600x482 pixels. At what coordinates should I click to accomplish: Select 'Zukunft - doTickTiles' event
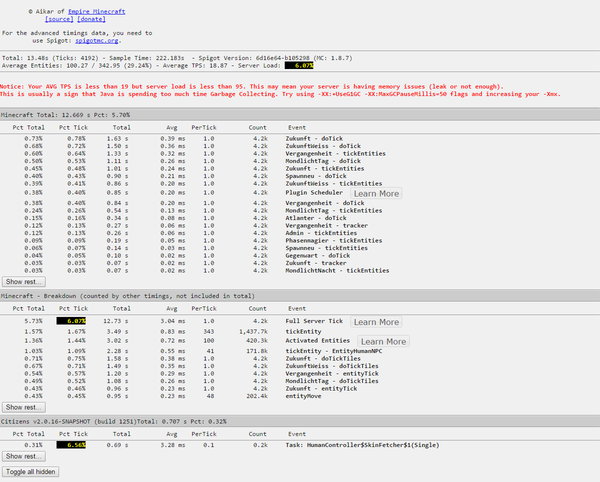[x=323, y=359]
